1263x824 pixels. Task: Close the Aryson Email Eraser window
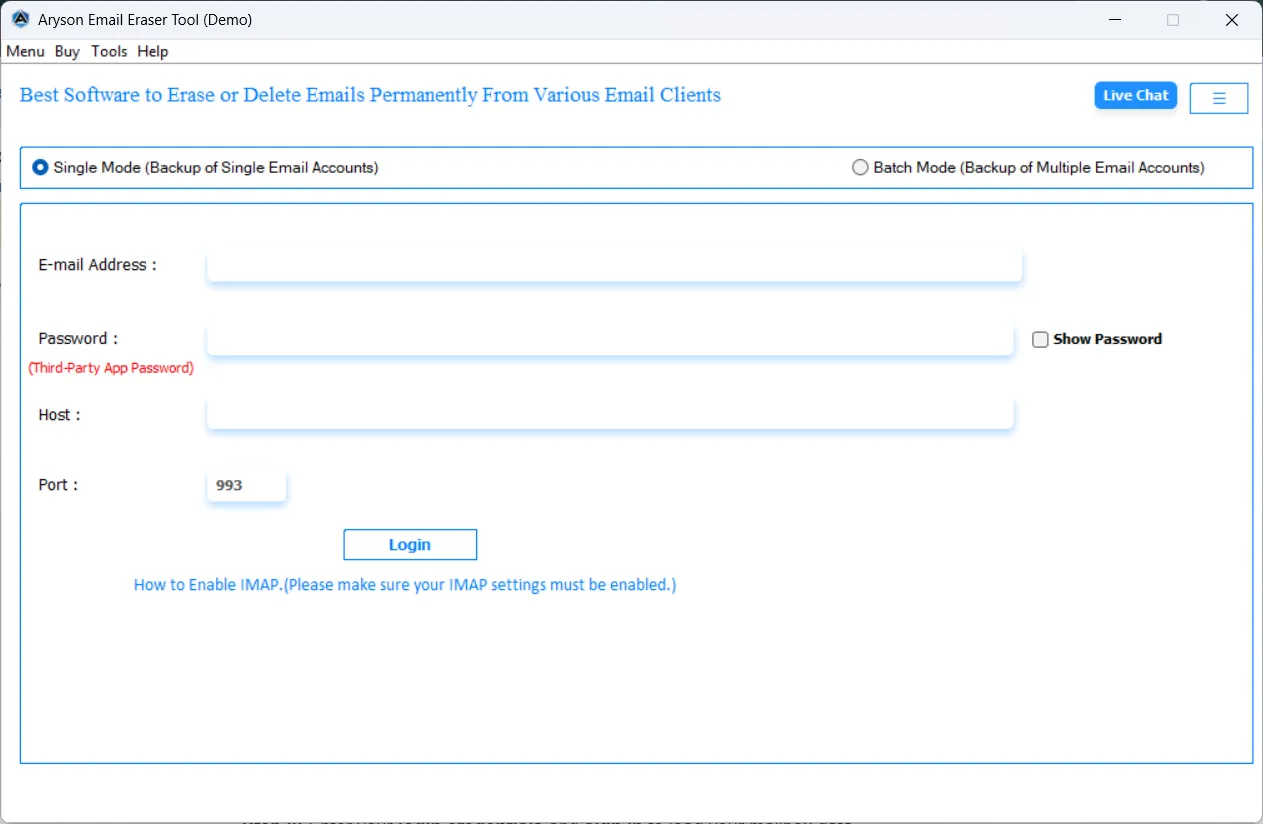pyautogui.click(x=1232, y=20)
